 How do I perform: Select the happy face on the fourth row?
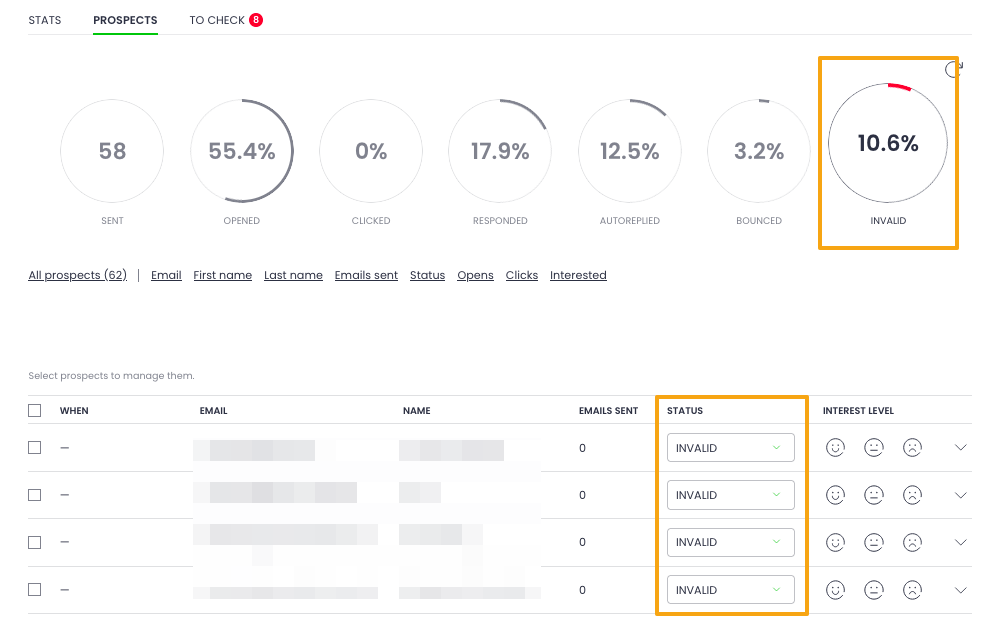pyautogui.click(x=835, y=590)
